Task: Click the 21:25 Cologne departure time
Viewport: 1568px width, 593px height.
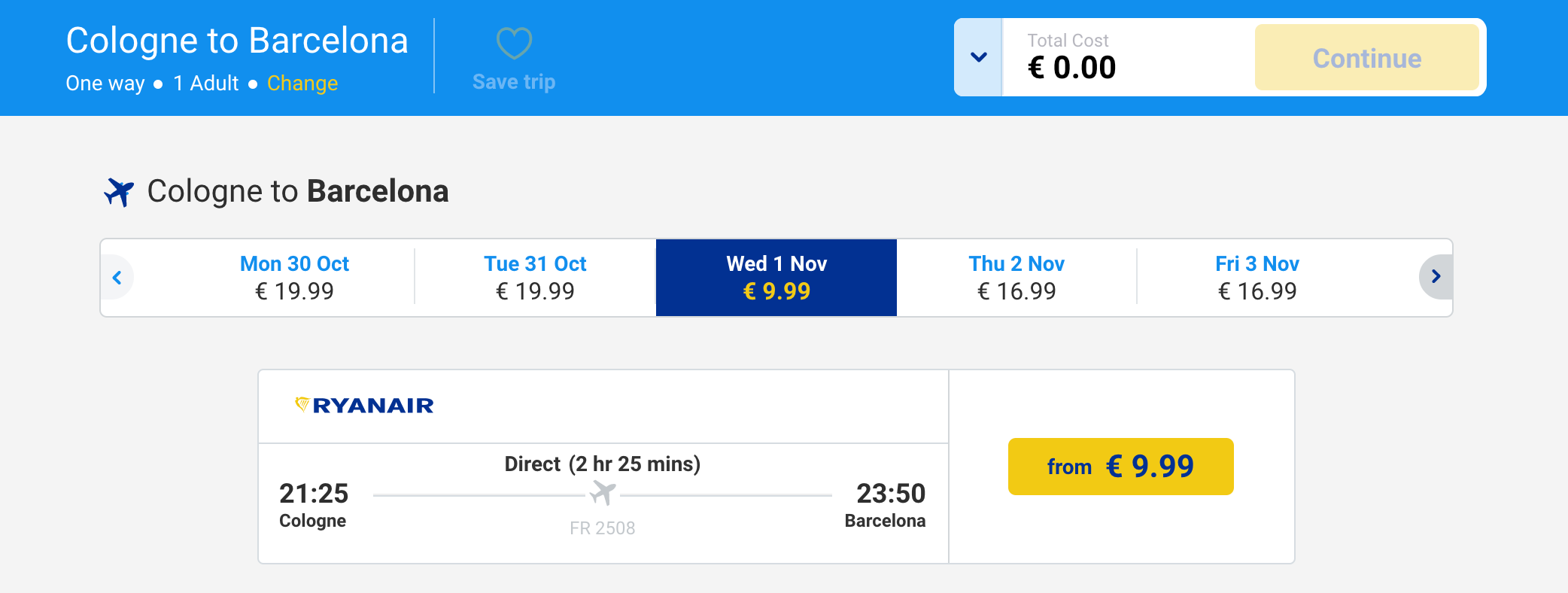Action: (x=314, y=494)
